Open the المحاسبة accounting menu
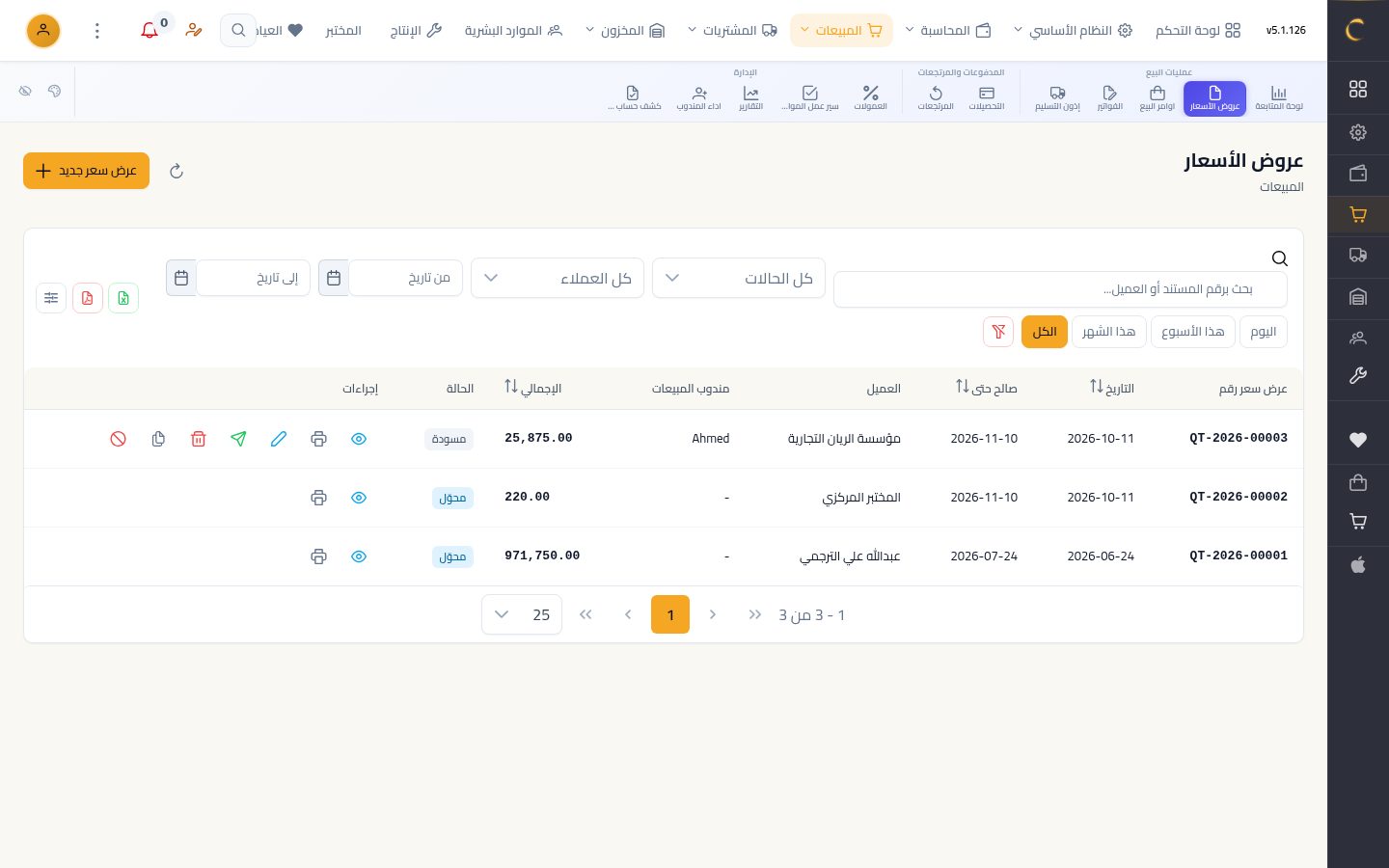Viewport: 1389px width, 868px height. point(948,31)
